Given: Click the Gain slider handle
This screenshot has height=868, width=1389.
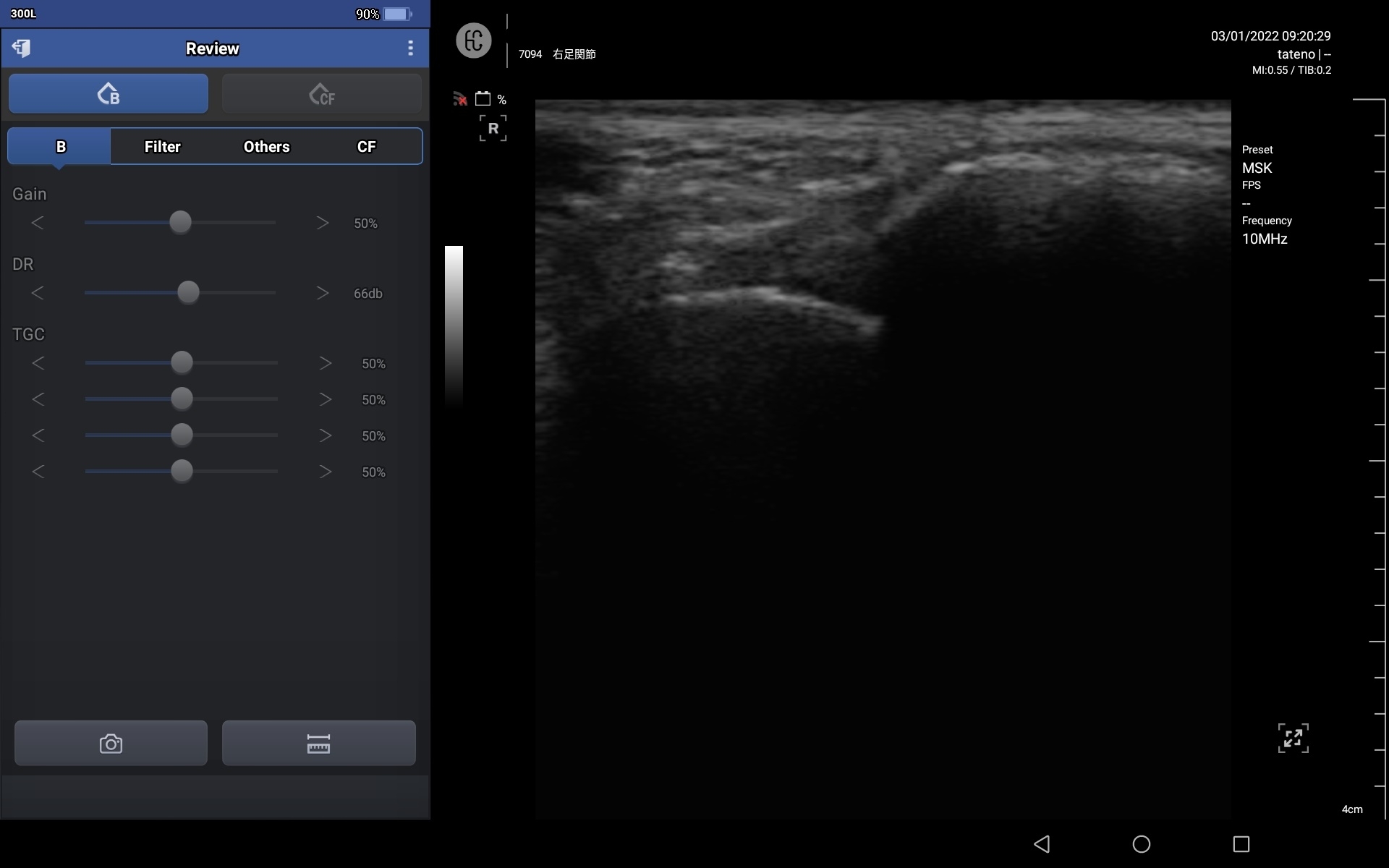Looking at the screenshot, I should click(180, 222).
